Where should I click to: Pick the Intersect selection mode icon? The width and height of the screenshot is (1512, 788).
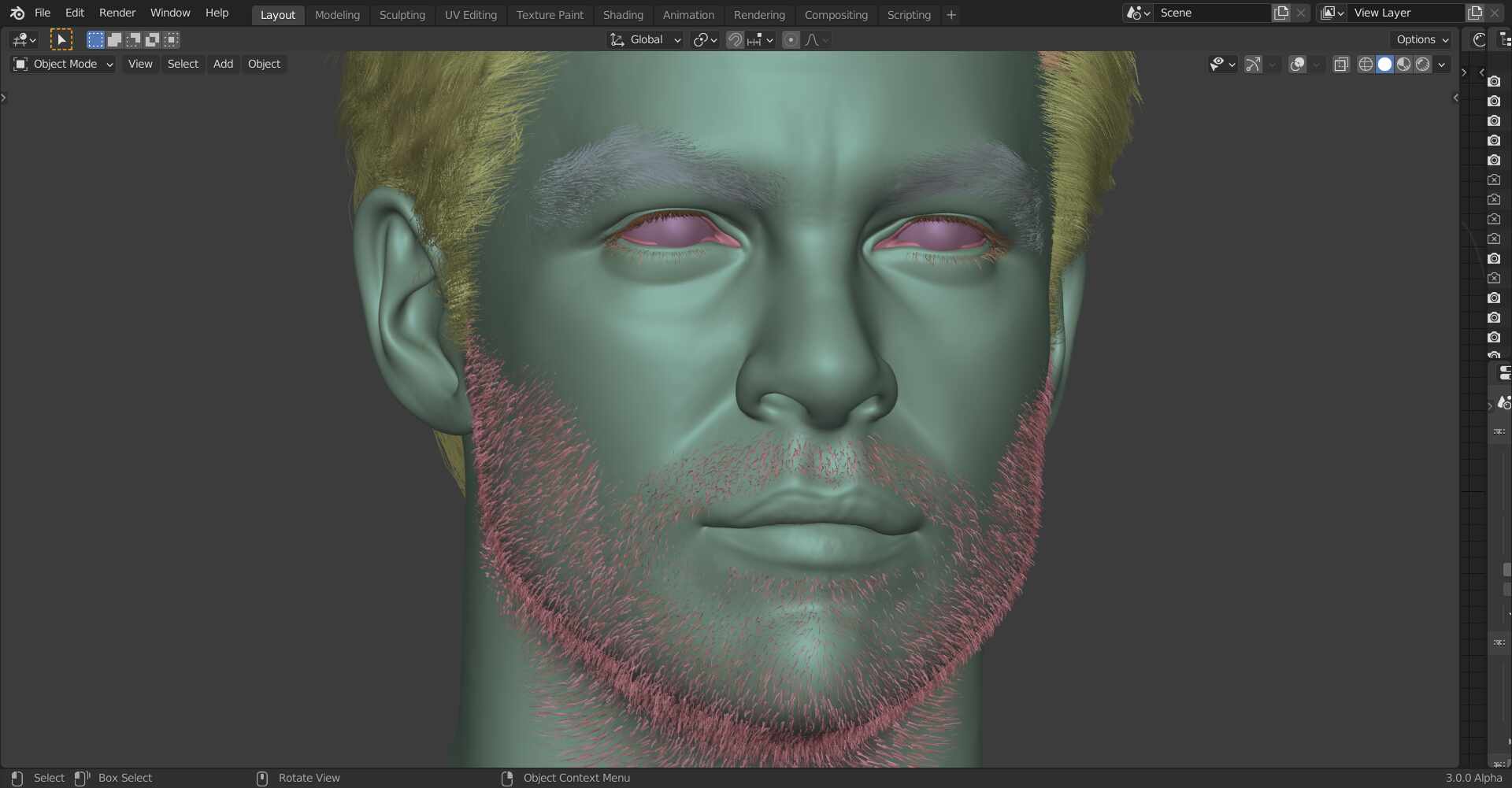coord(171,39)
